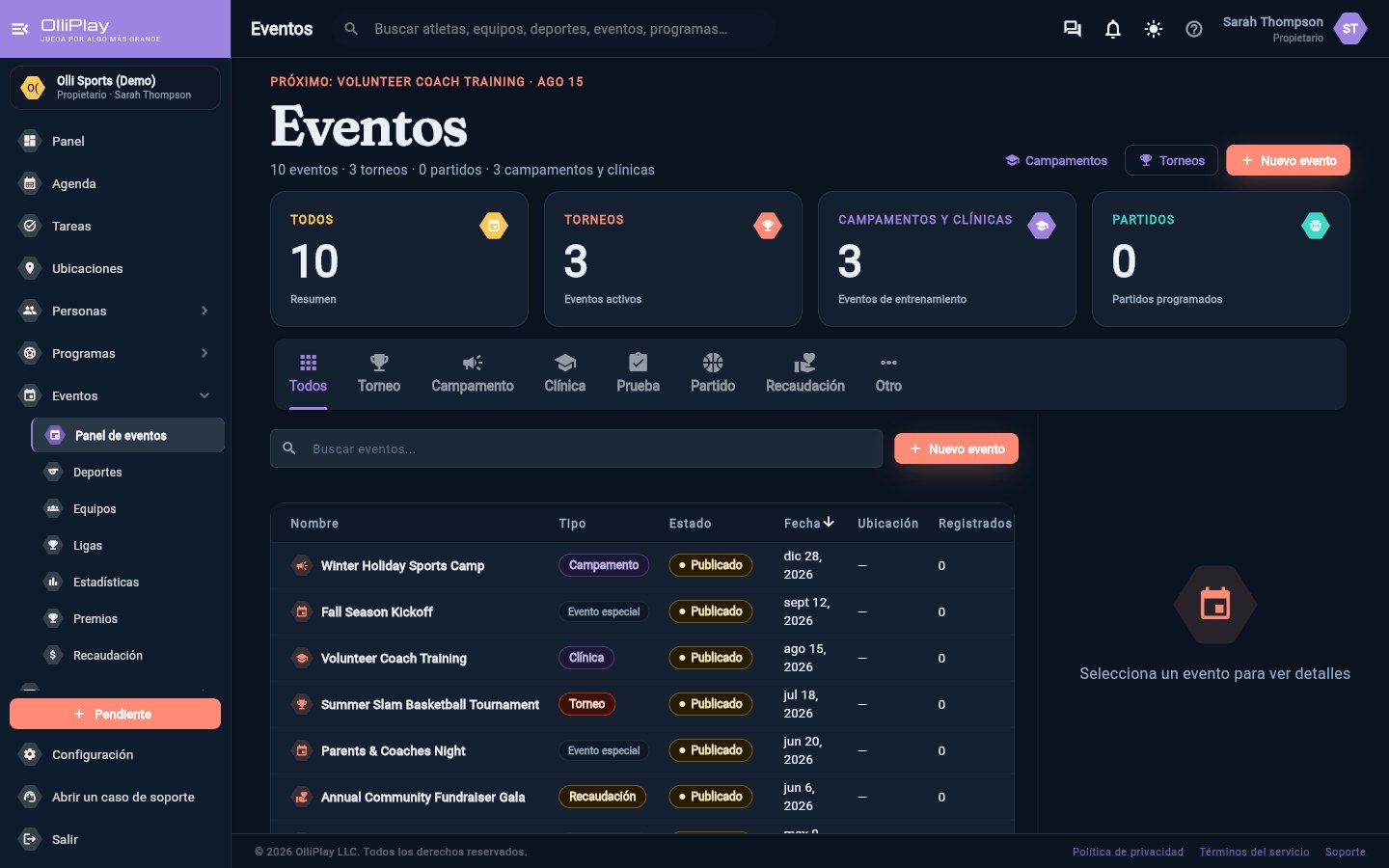Open the Olli Sports (Demo) organization card
Image resolution: width=1389 pixels, height=868 pixels.
pos(115,88)
